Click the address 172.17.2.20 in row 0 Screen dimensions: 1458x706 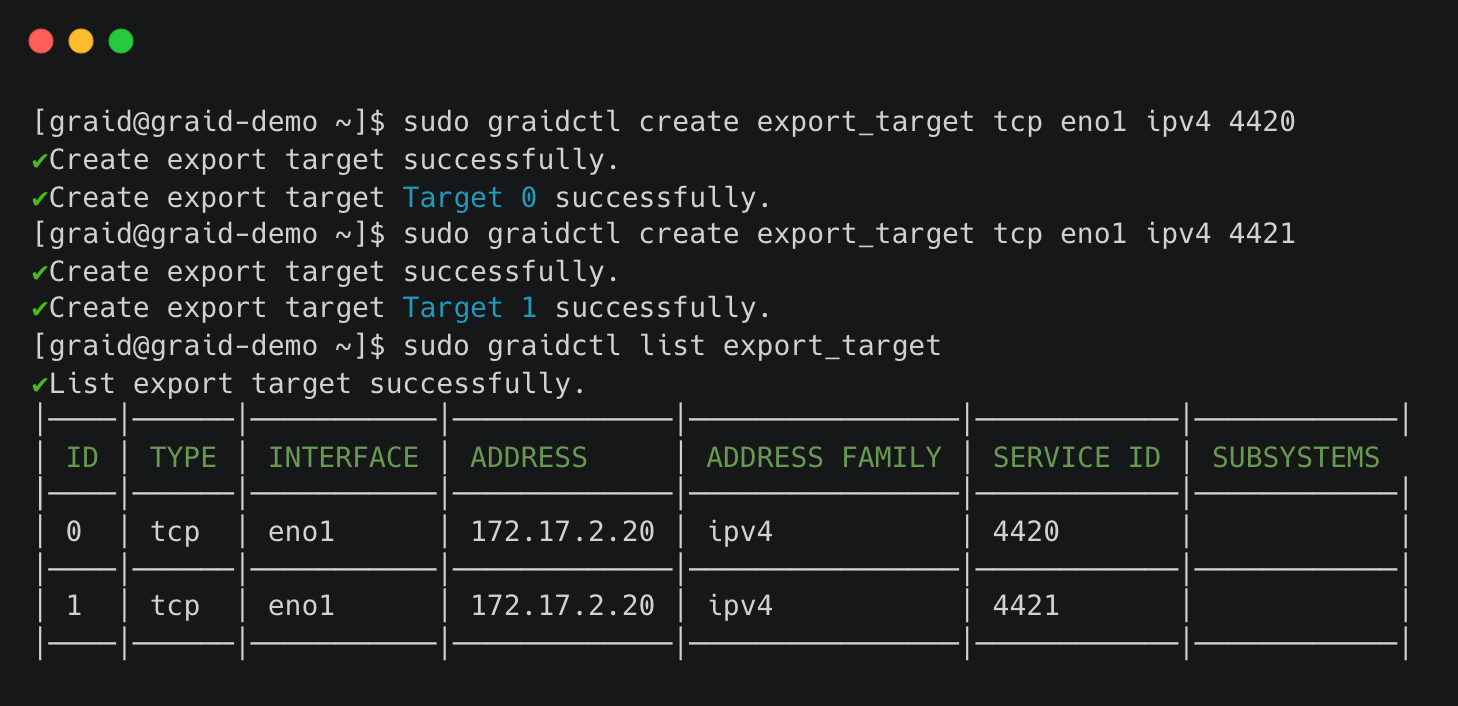point(561,532)
